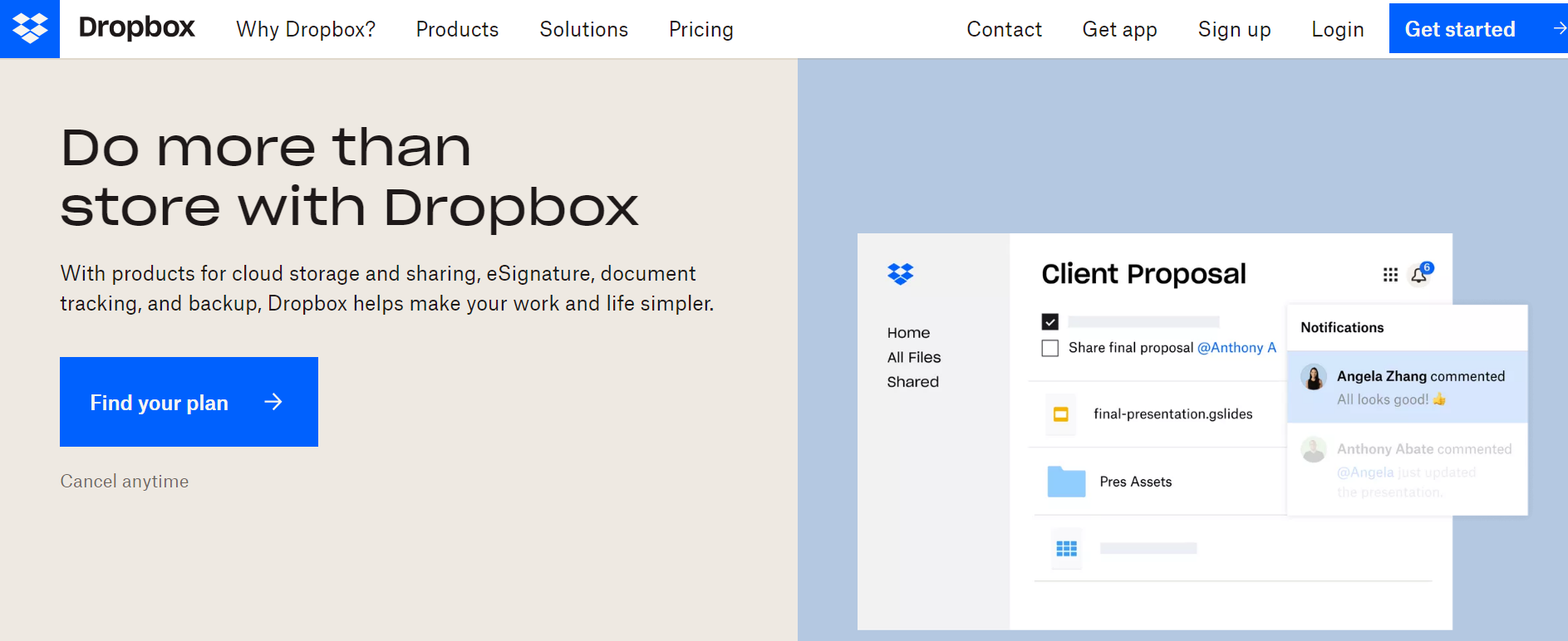Select Shared in the preview sidebar

[x=912, y=382]
